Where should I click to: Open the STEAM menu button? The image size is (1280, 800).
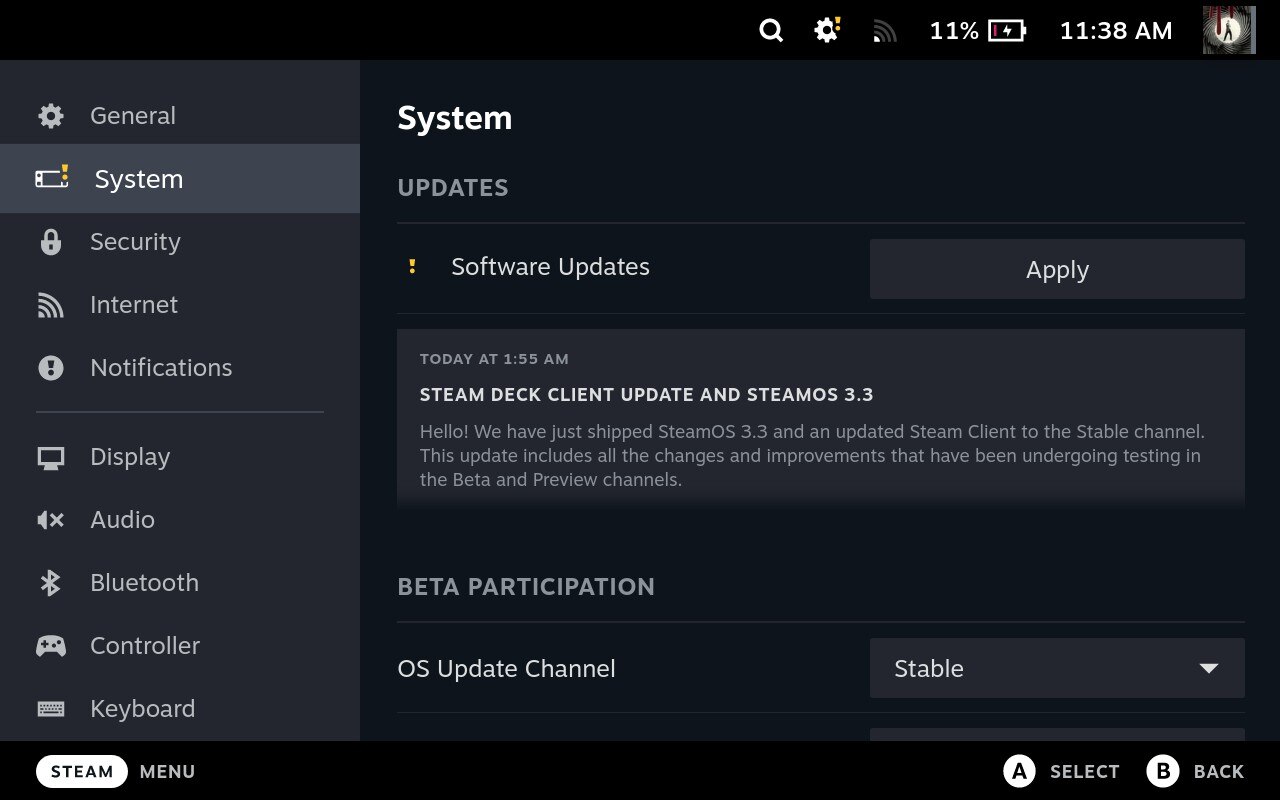point(81,771)
